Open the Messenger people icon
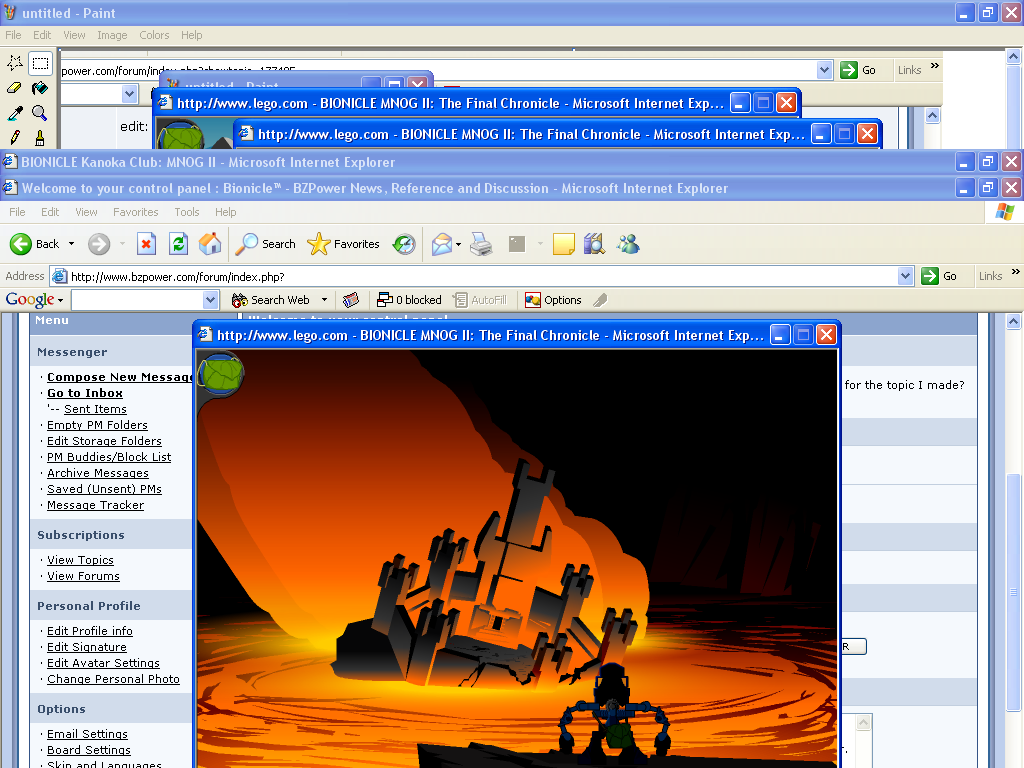 tap(628, 244)
